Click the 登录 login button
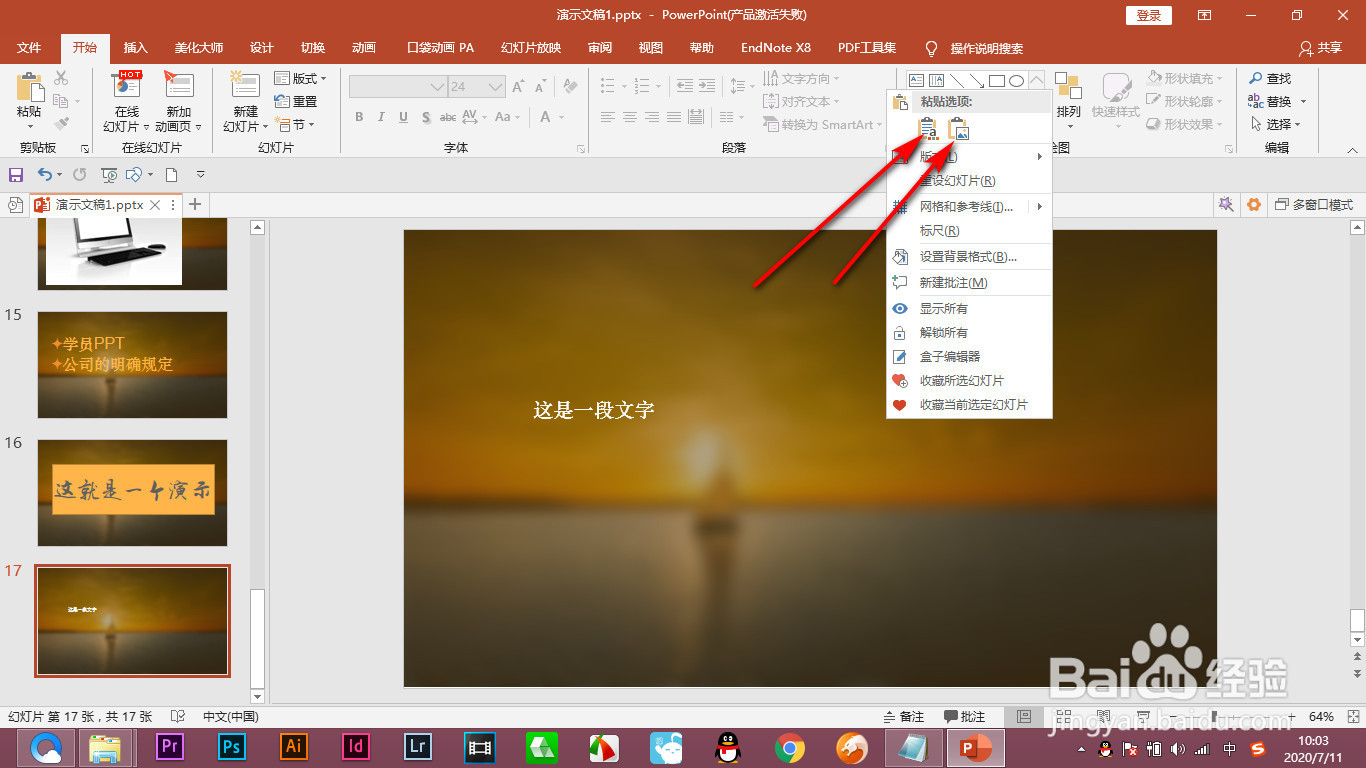 click(x=1149, y=15)
